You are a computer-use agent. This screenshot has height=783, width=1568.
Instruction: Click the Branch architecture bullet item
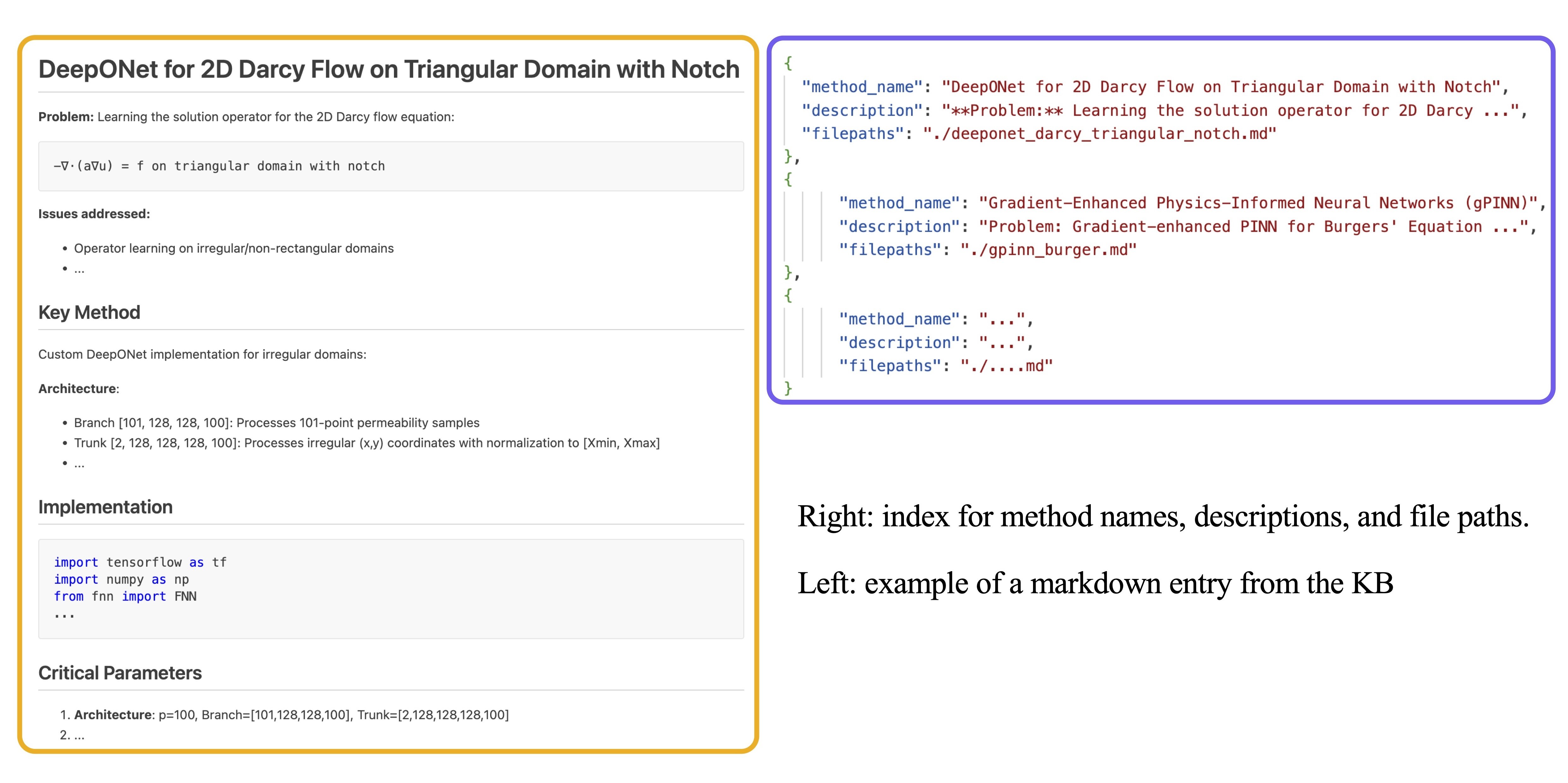[x=276, y=422]
